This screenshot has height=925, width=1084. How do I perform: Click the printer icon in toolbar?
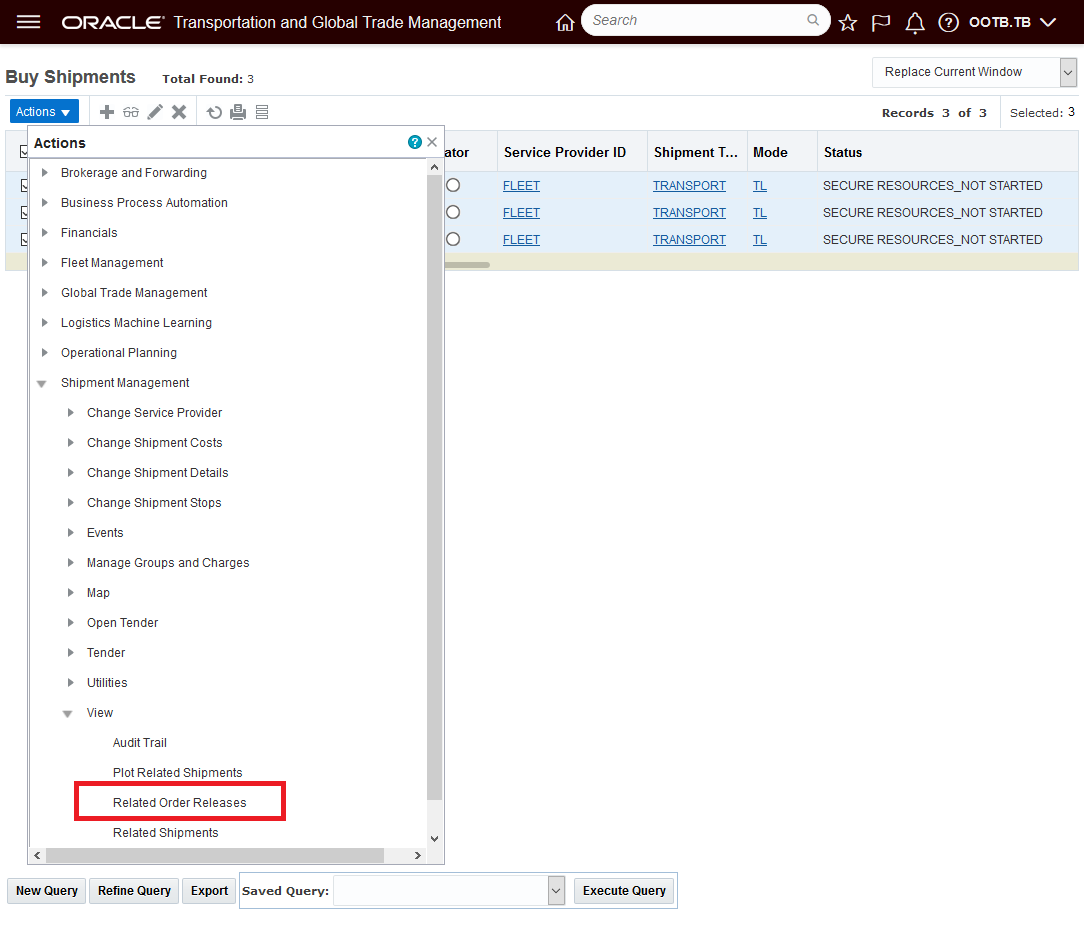pos(238,112)
